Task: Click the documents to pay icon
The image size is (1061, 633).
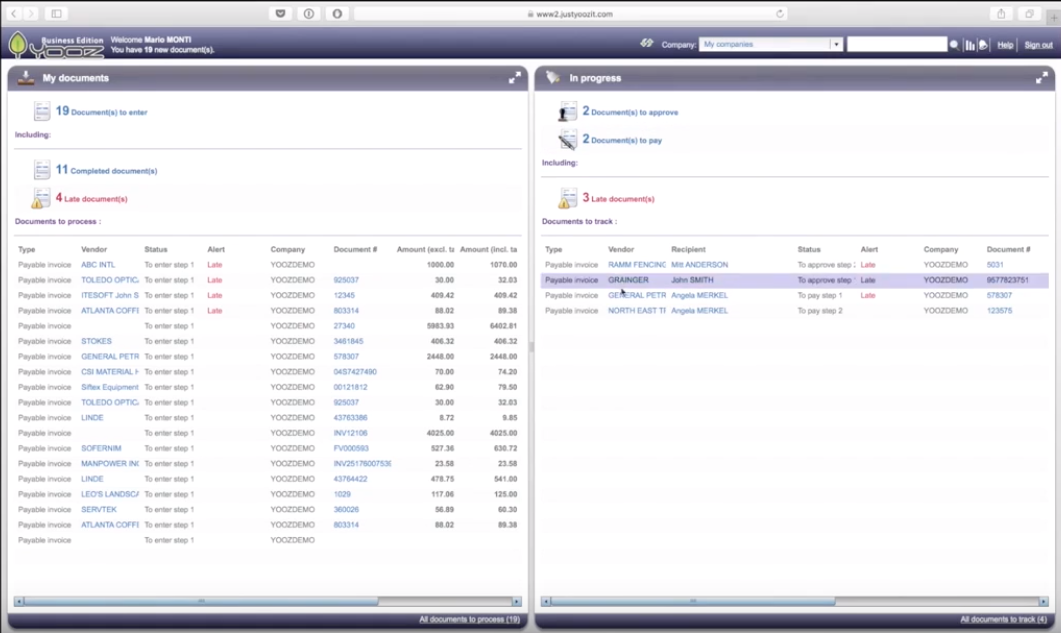Action: pos(567,139)
